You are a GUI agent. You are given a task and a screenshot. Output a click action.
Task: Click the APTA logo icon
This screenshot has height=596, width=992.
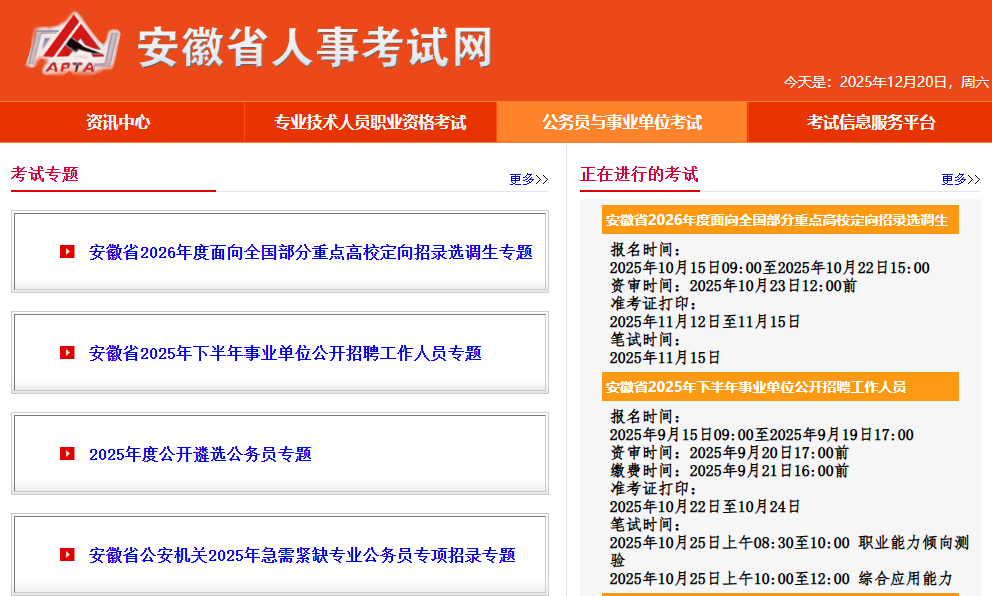69,44
